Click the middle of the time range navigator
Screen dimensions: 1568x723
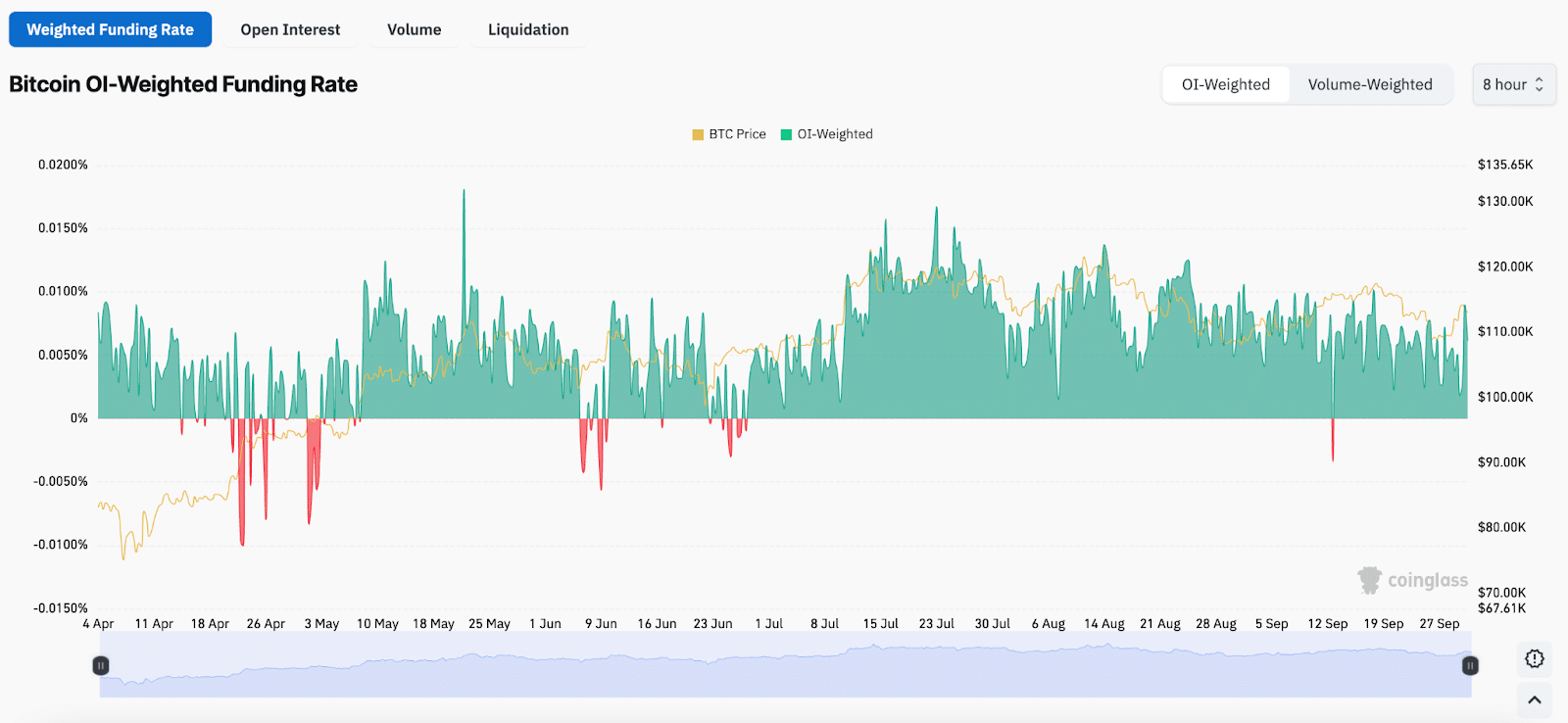click(x=784, y=666)
